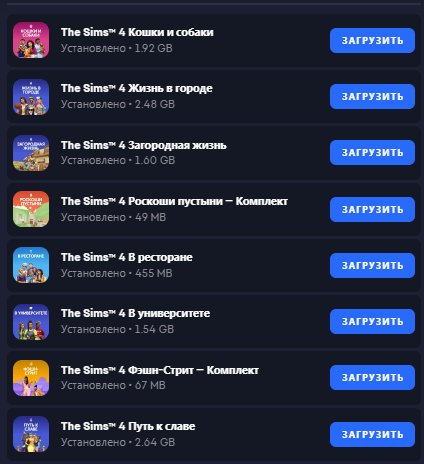Select The Sims 4 Кошки и собаки title

point(137,32)
